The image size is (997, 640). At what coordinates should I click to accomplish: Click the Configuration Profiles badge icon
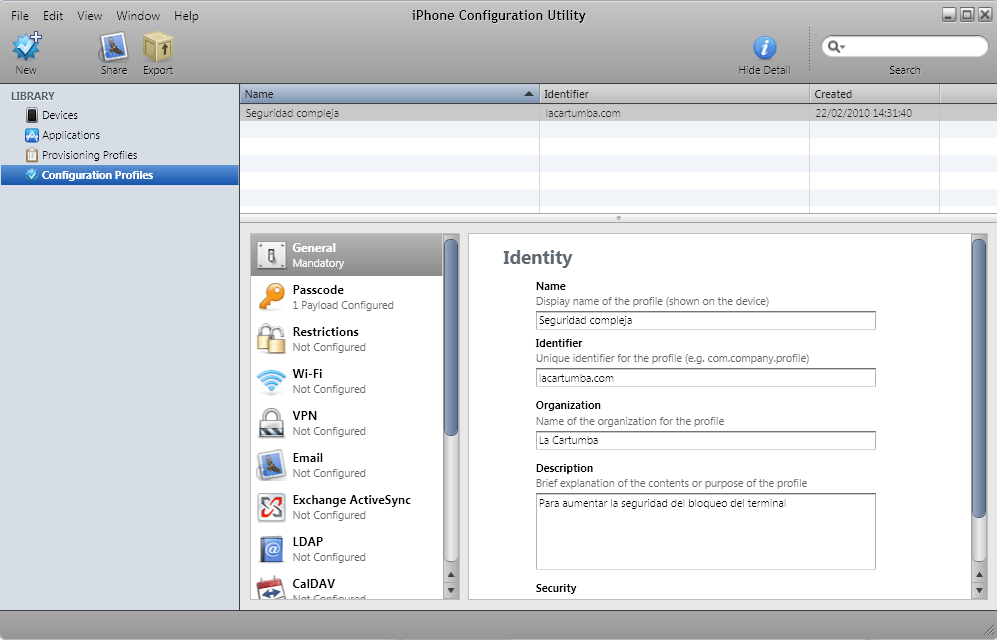coord(31,175)
